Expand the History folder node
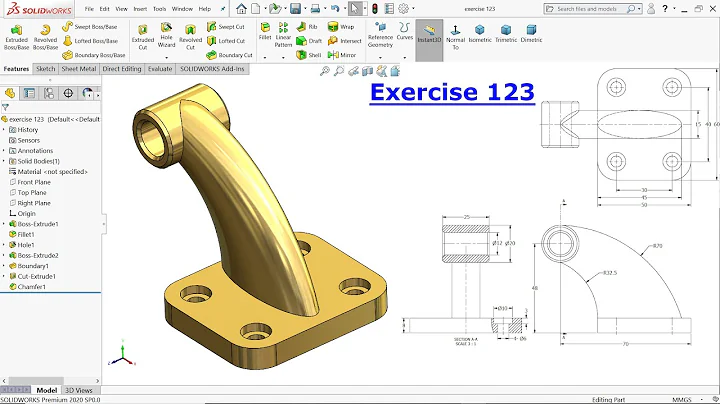Screen dimensions: 720x404 pyautogui.click(x=4, y=130)
